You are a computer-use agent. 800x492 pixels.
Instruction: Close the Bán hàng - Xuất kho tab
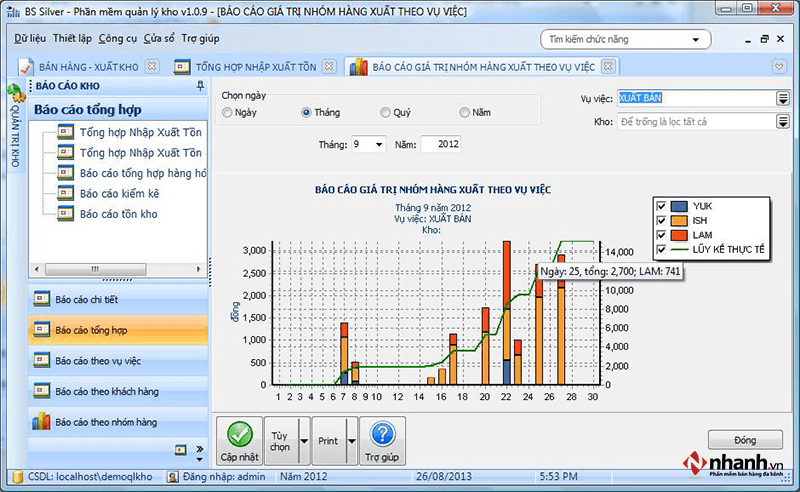[151, 67]
